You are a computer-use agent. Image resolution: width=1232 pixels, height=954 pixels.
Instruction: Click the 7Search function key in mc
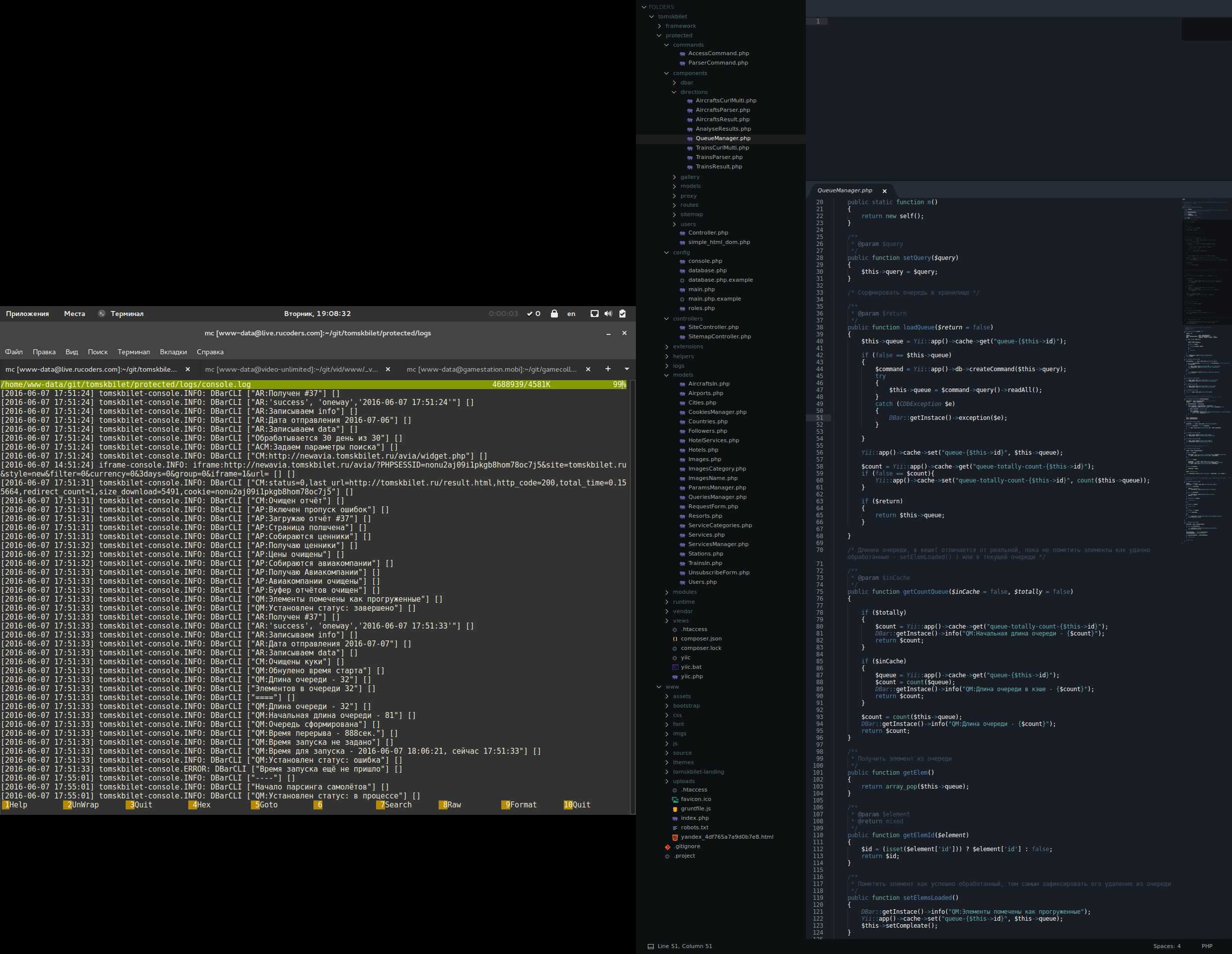395,805
